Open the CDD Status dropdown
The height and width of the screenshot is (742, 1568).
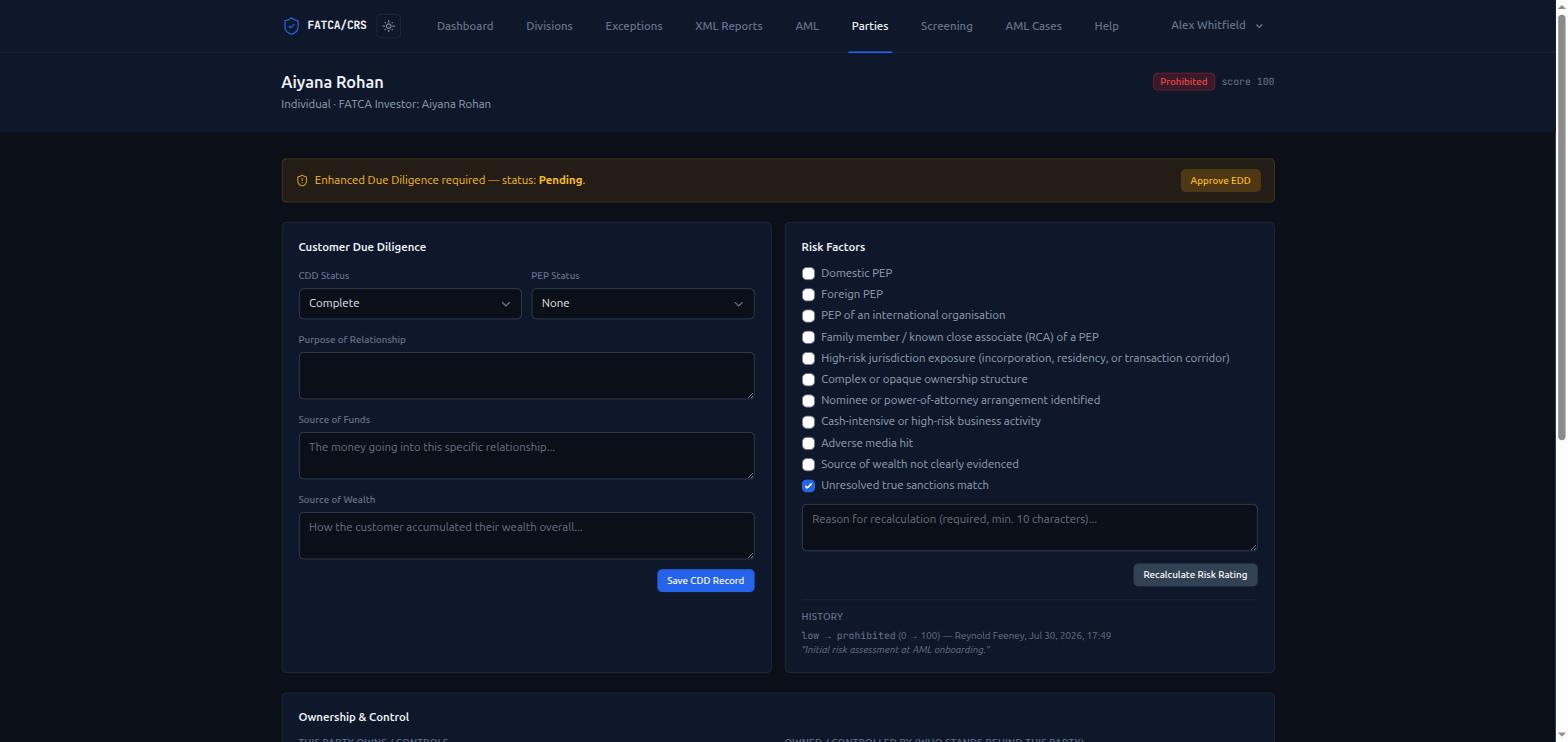(x=410, y=304)
